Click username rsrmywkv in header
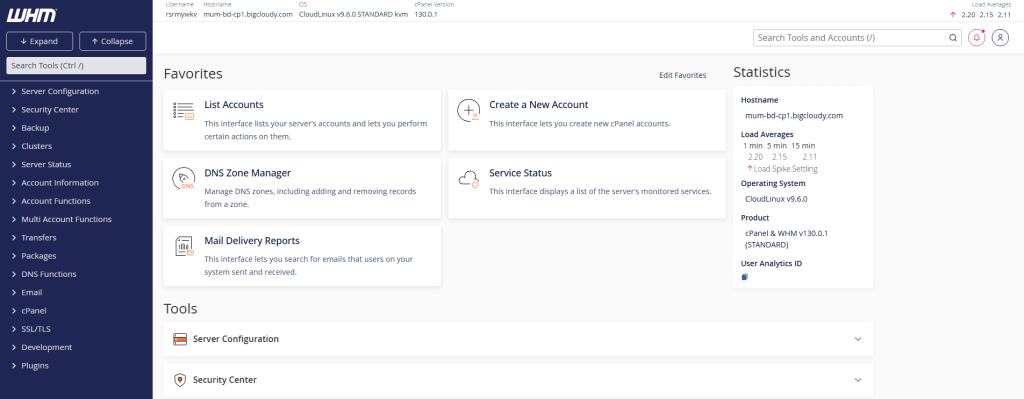 click(x=182, y=14)
